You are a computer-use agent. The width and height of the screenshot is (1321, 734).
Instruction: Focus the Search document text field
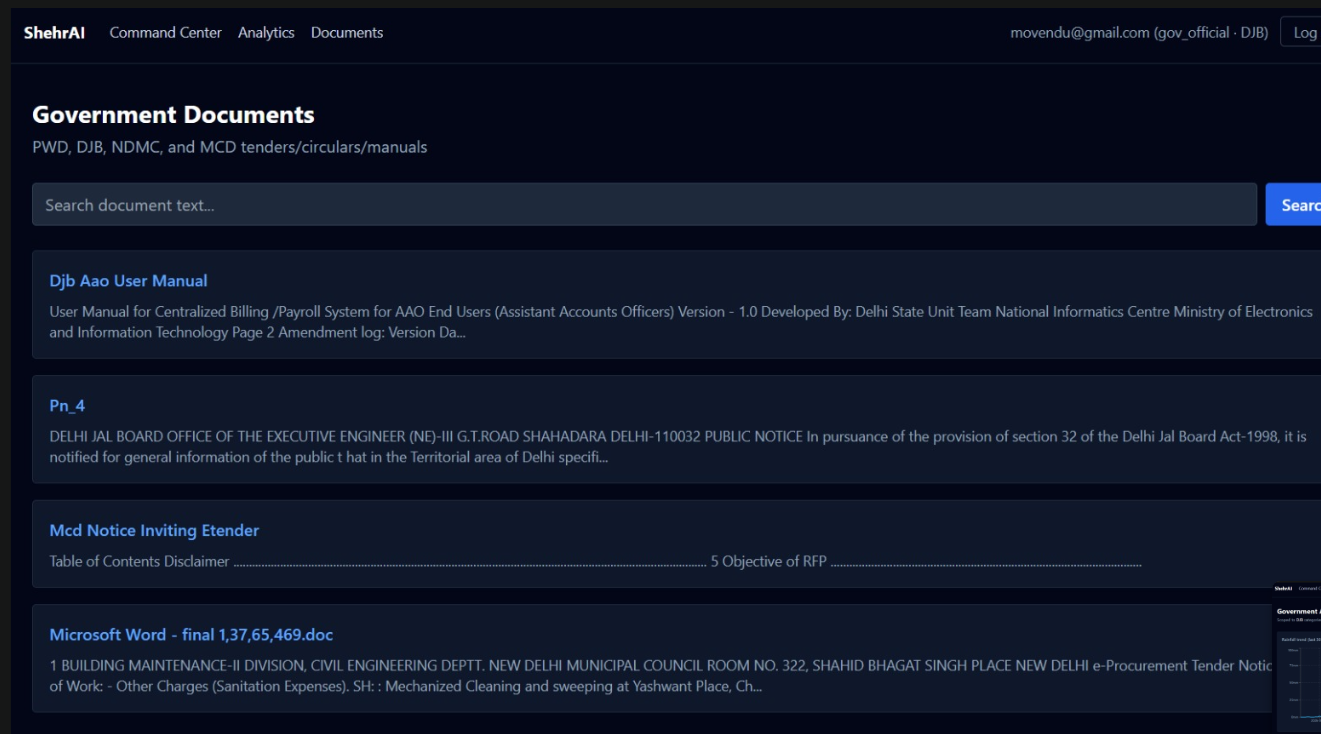point(644,204)
